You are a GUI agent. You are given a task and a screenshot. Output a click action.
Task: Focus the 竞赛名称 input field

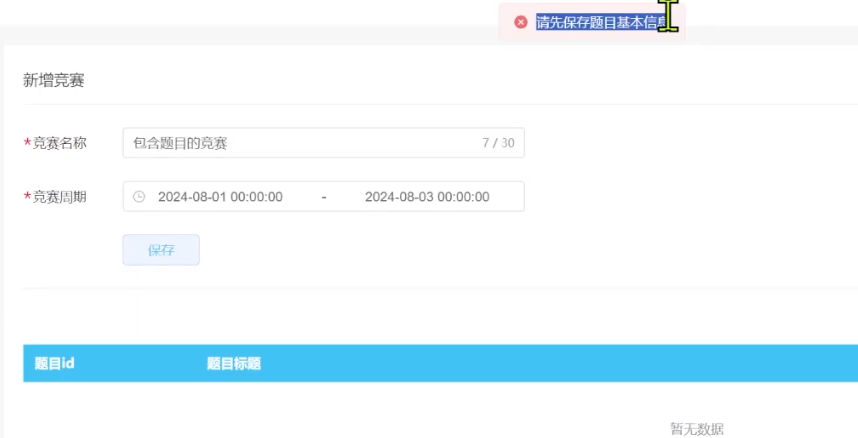[x=323, y=143]
